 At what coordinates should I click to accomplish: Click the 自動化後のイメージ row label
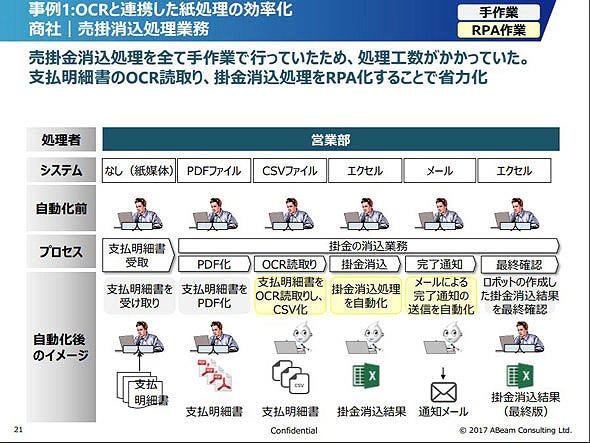[61, 347]
